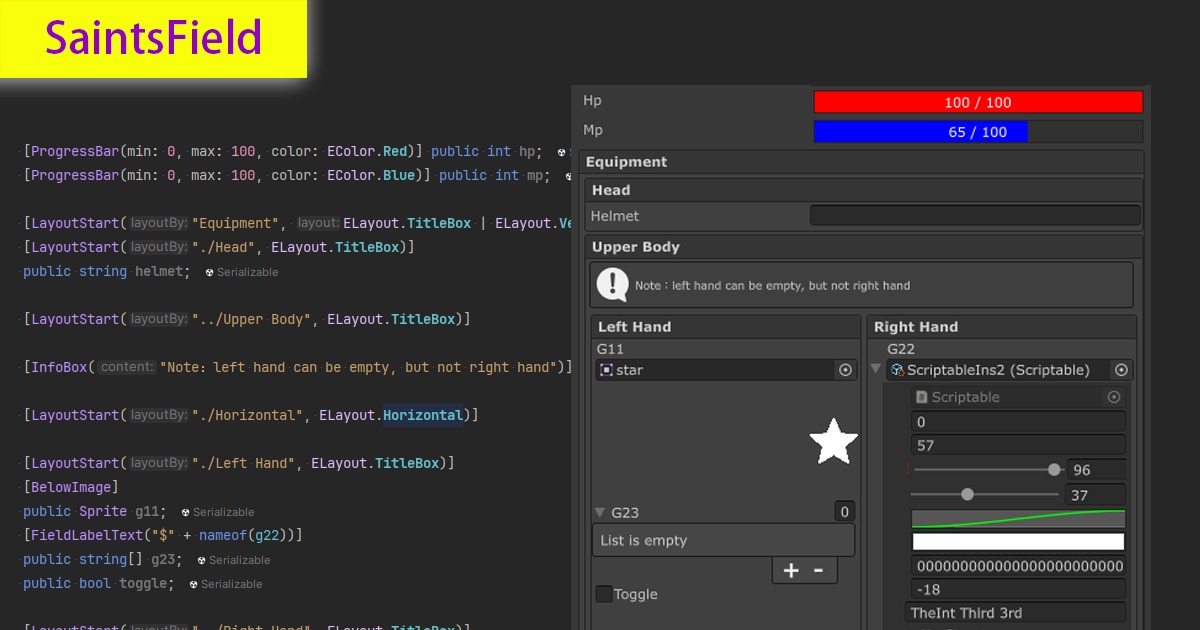Open the picker on the greyed Scriptable field
The width and height of the screenshot is (1200, 630).
pyautogui.click(x=1114, y=397)
